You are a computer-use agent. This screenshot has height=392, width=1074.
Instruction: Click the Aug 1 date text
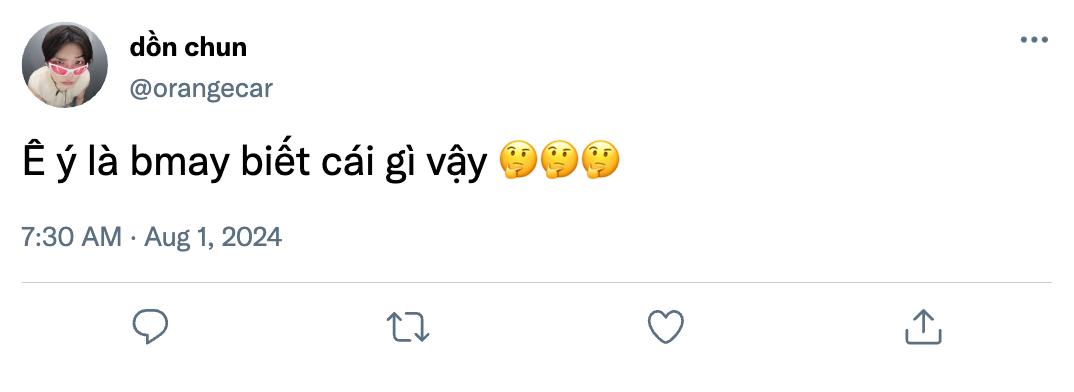coord(175,237)
